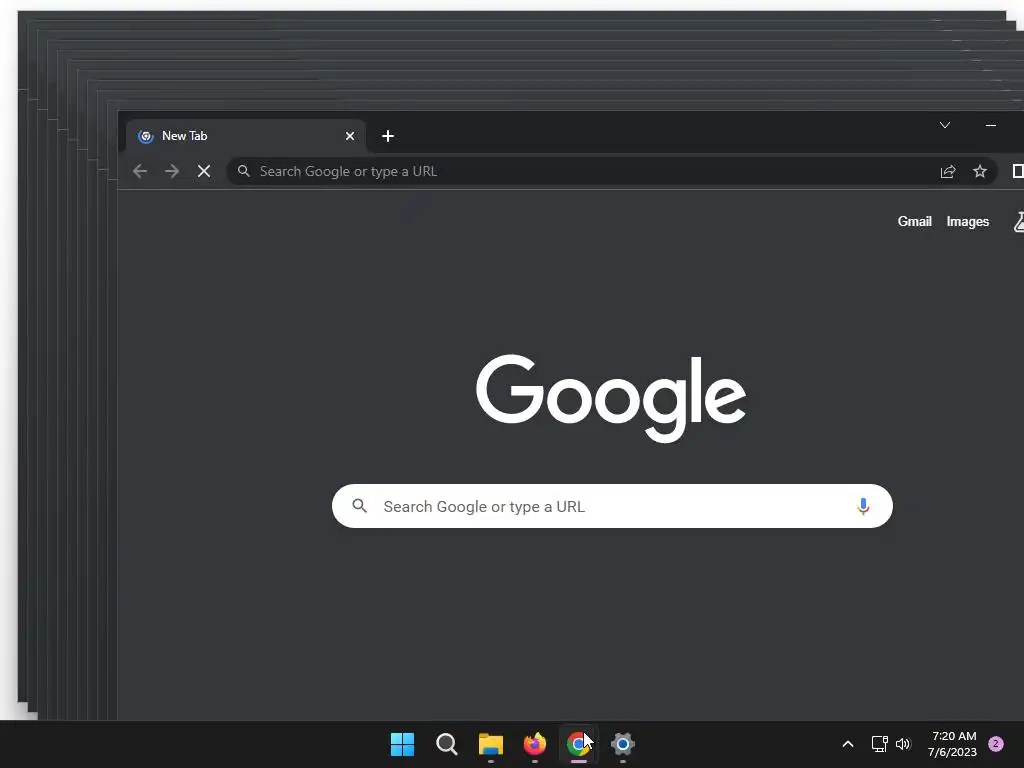Switch to Firefox in the taskbar

pos(535,744)
